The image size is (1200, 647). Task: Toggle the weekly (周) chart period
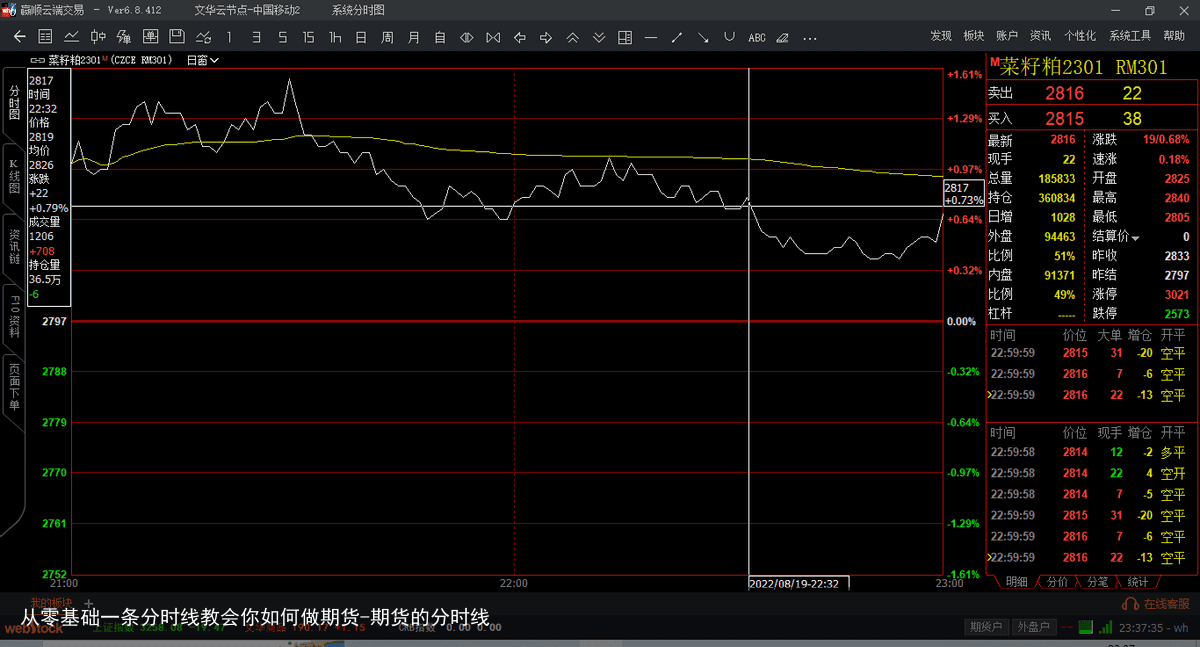pos(387,37)
